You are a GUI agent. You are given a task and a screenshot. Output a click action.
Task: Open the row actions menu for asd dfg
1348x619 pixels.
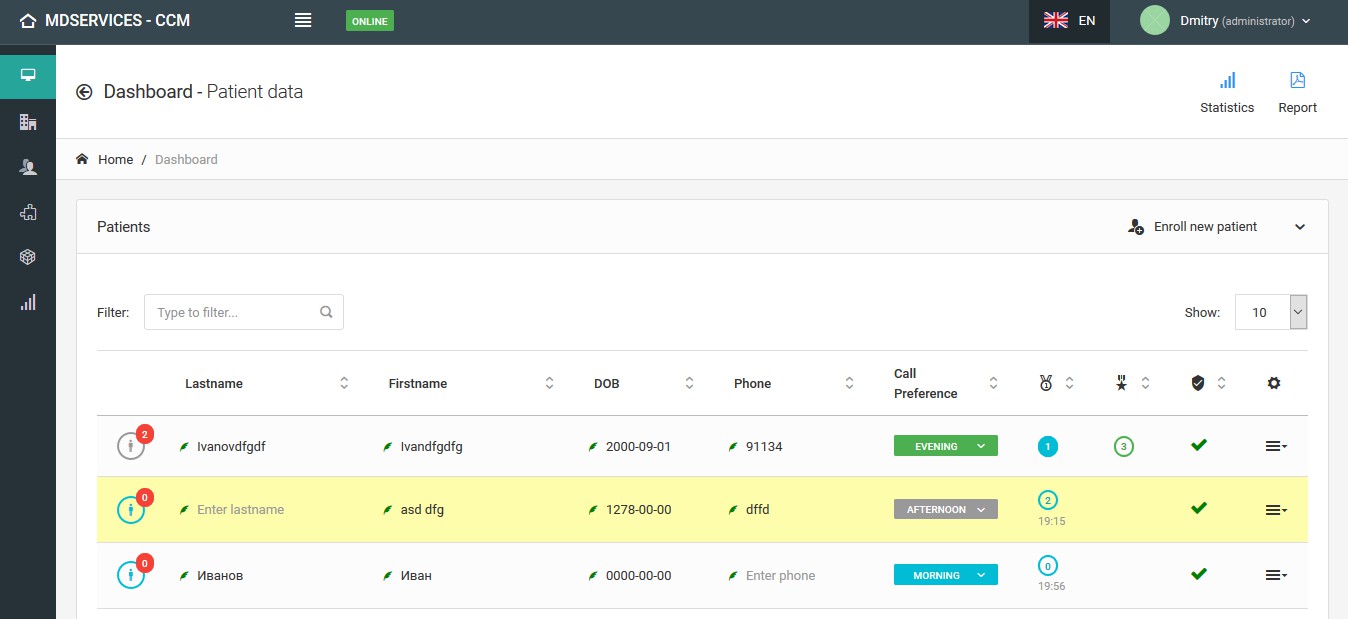click(x=1276, y=510)
